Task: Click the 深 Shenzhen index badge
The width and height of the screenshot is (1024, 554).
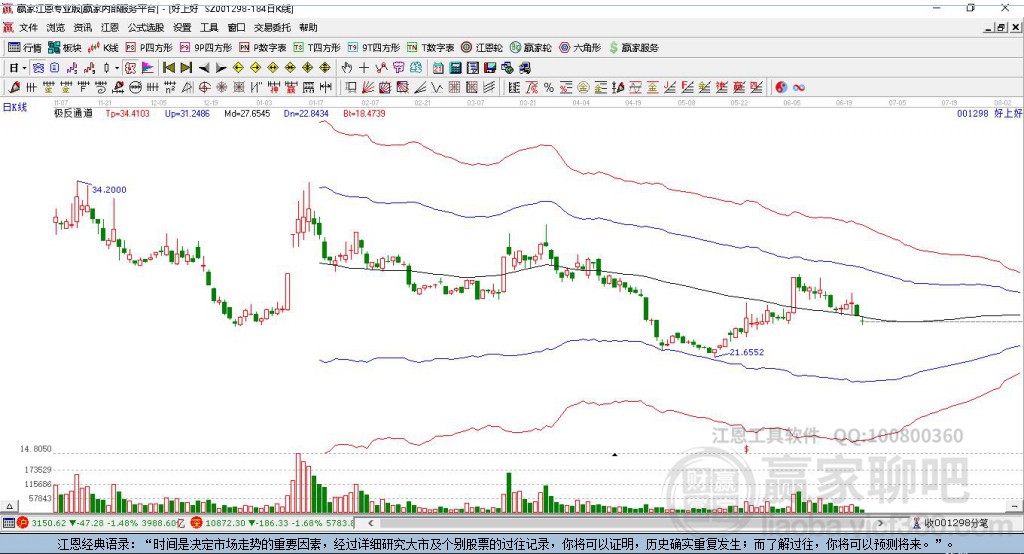Action: (197, 523)
